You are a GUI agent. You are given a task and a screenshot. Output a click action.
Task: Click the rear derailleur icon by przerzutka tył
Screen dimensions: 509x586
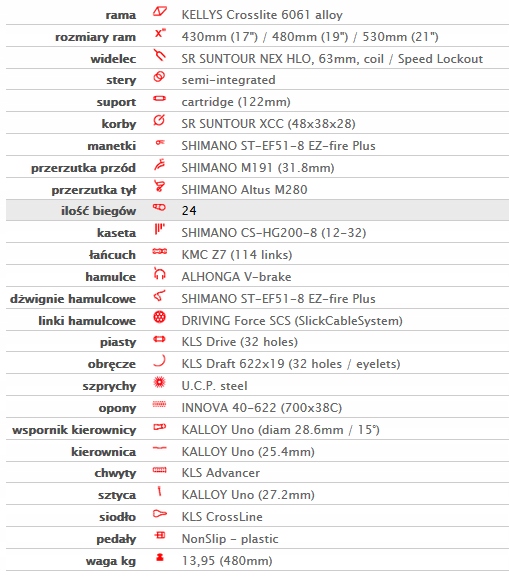[x=160, y=186]
